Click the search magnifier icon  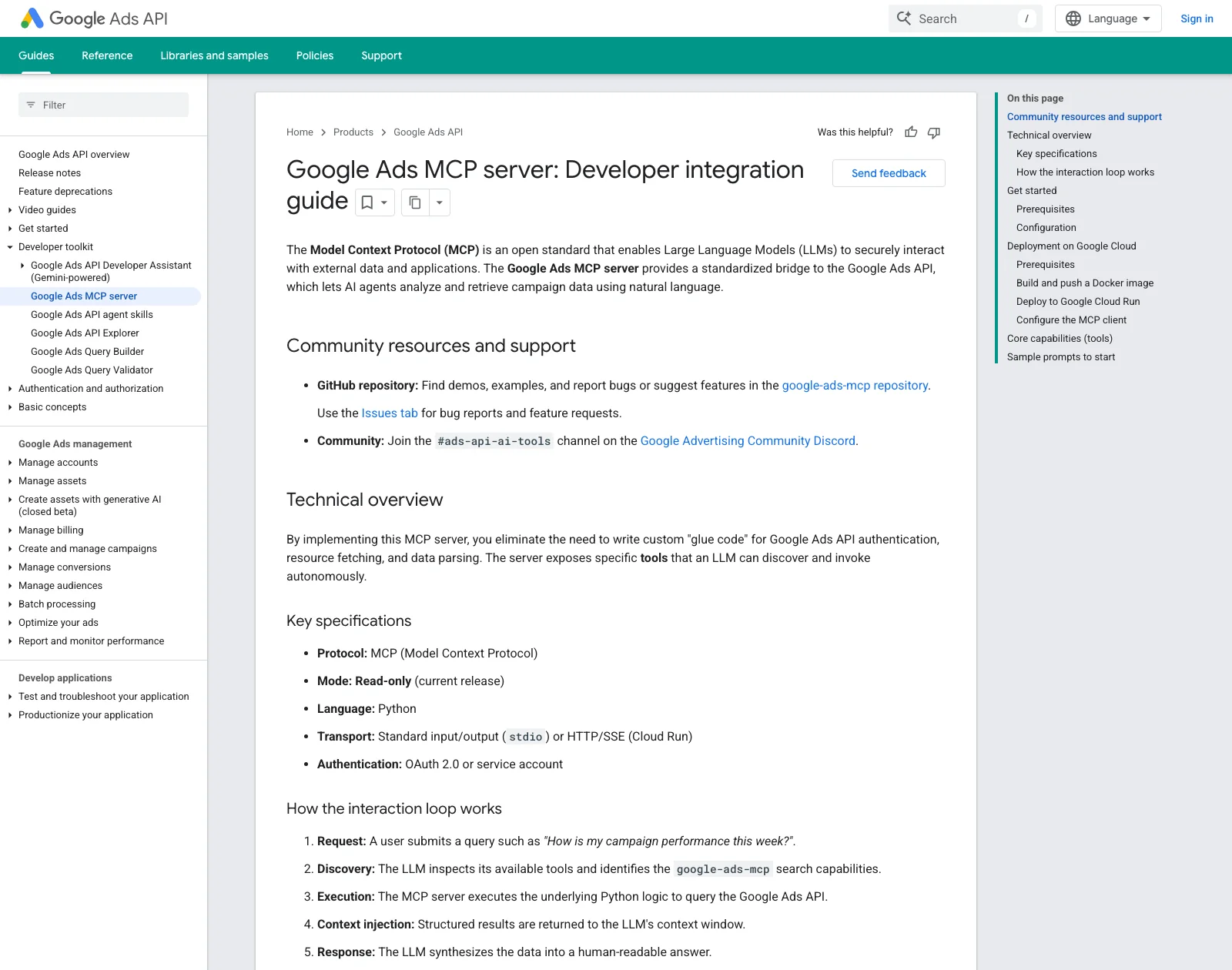904,18
